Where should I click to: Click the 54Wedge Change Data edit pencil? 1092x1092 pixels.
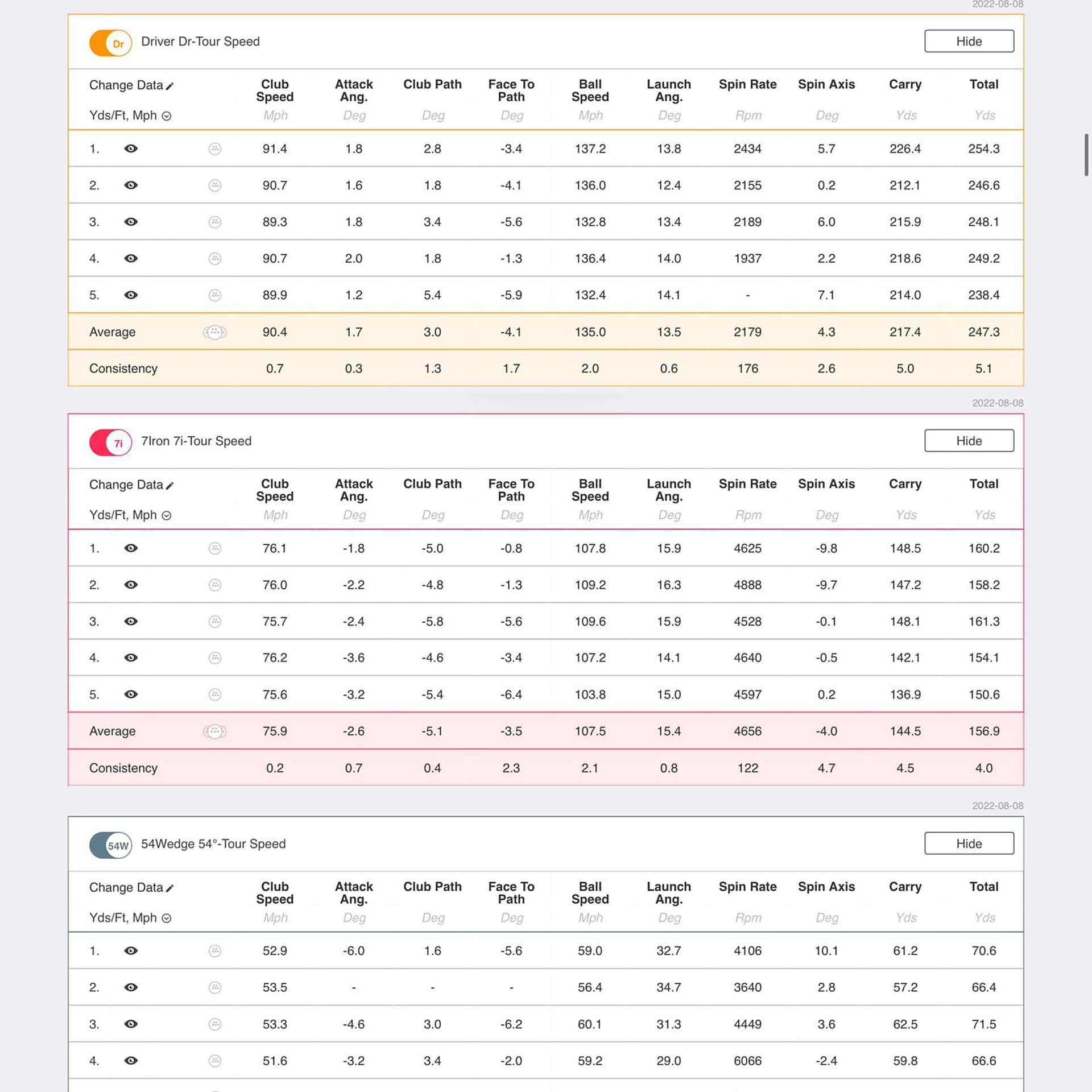(x=169, y=888)
